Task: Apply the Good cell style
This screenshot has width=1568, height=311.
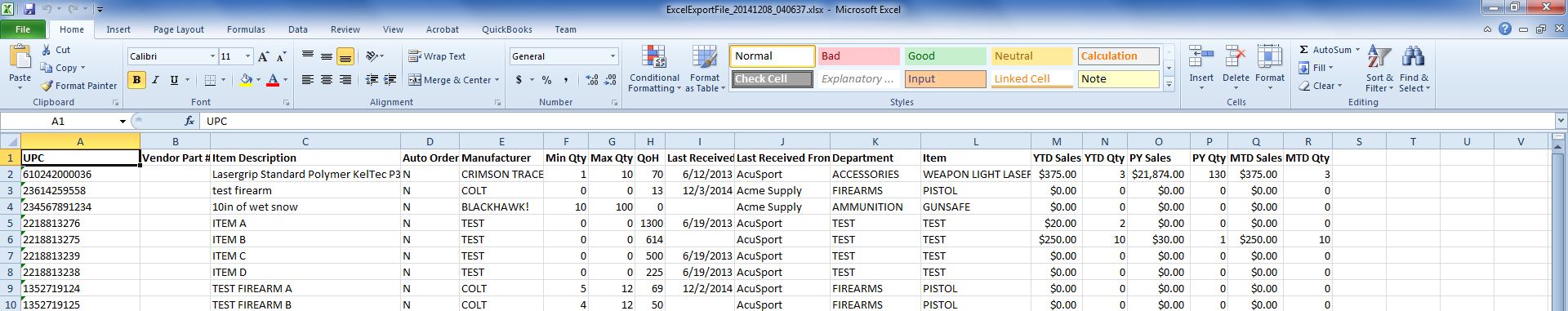Action: (x=945, y=56)
